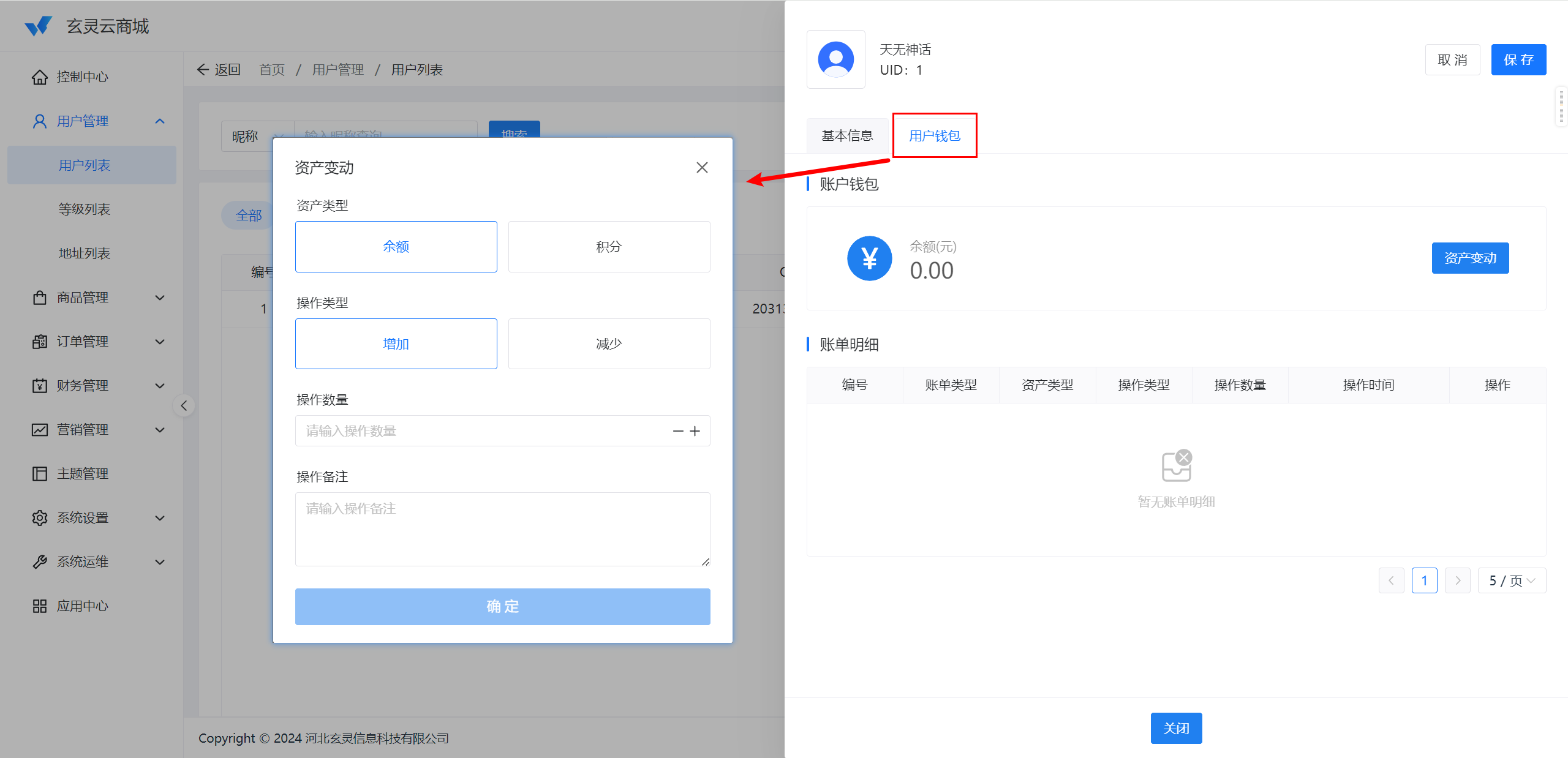The width and height of the screenshot is (1568, 758).
Task: Select 余额 asset type option
Action: (396, 247)
